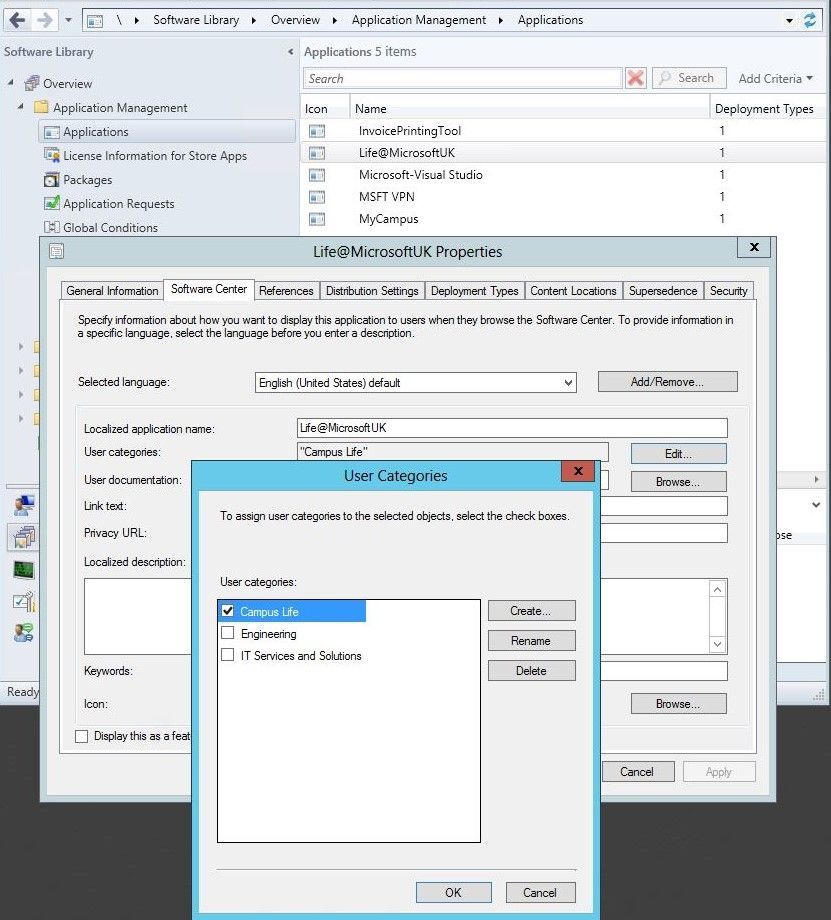Uncheck the Campus Life category
The image size is (831, 920).
(x=228, y=611)
